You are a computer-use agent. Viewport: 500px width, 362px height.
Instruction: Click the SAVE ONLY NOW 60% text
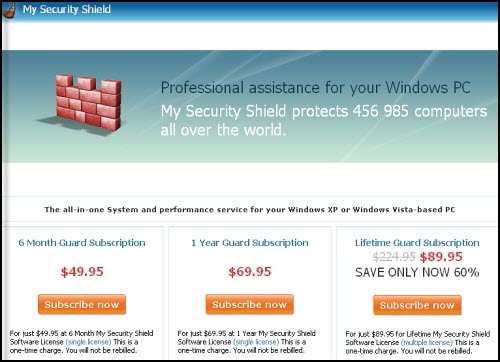point(417,272)
